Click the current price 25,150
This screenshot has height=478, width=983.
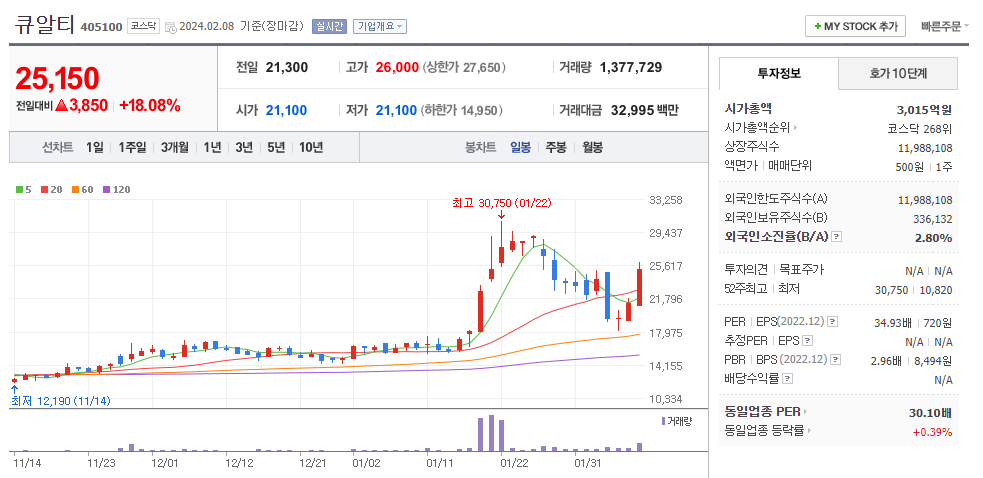click(57, 78)
